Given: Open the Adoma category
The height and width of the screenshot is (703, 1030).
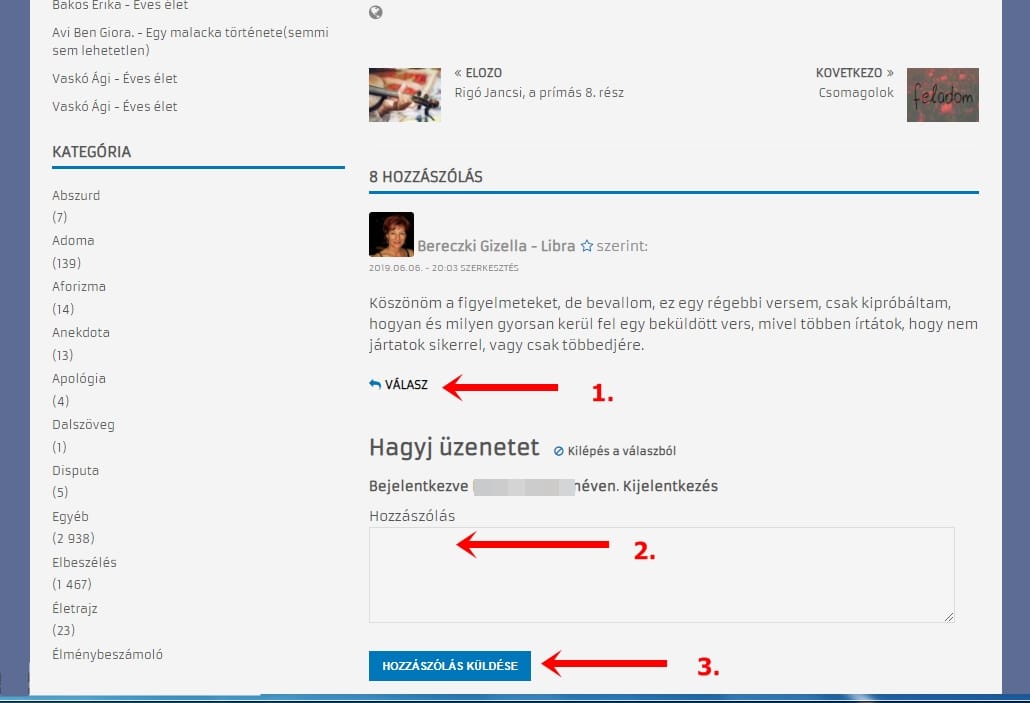Looking at the screenshot, I should [73, 241].
